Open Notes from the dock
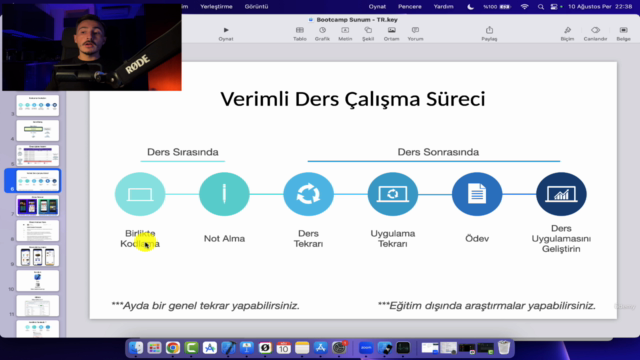Viewport: 640px width, 360px height. [x=302, y=348]
